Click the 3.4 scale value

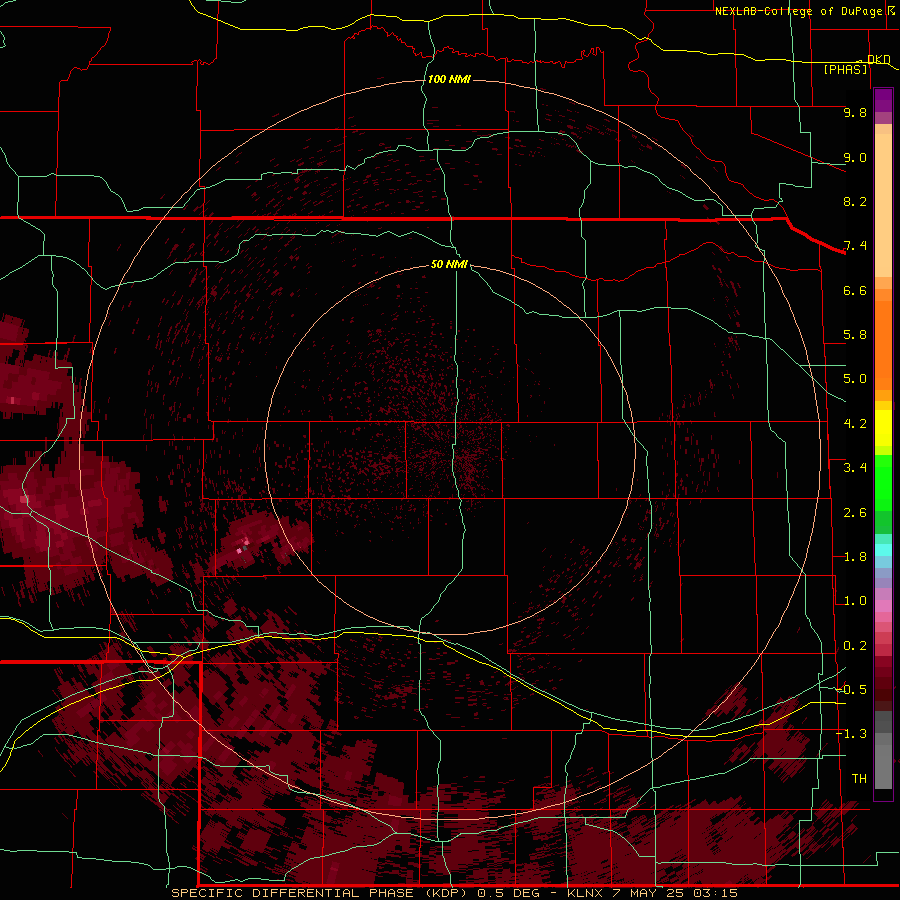pos(855,468)
